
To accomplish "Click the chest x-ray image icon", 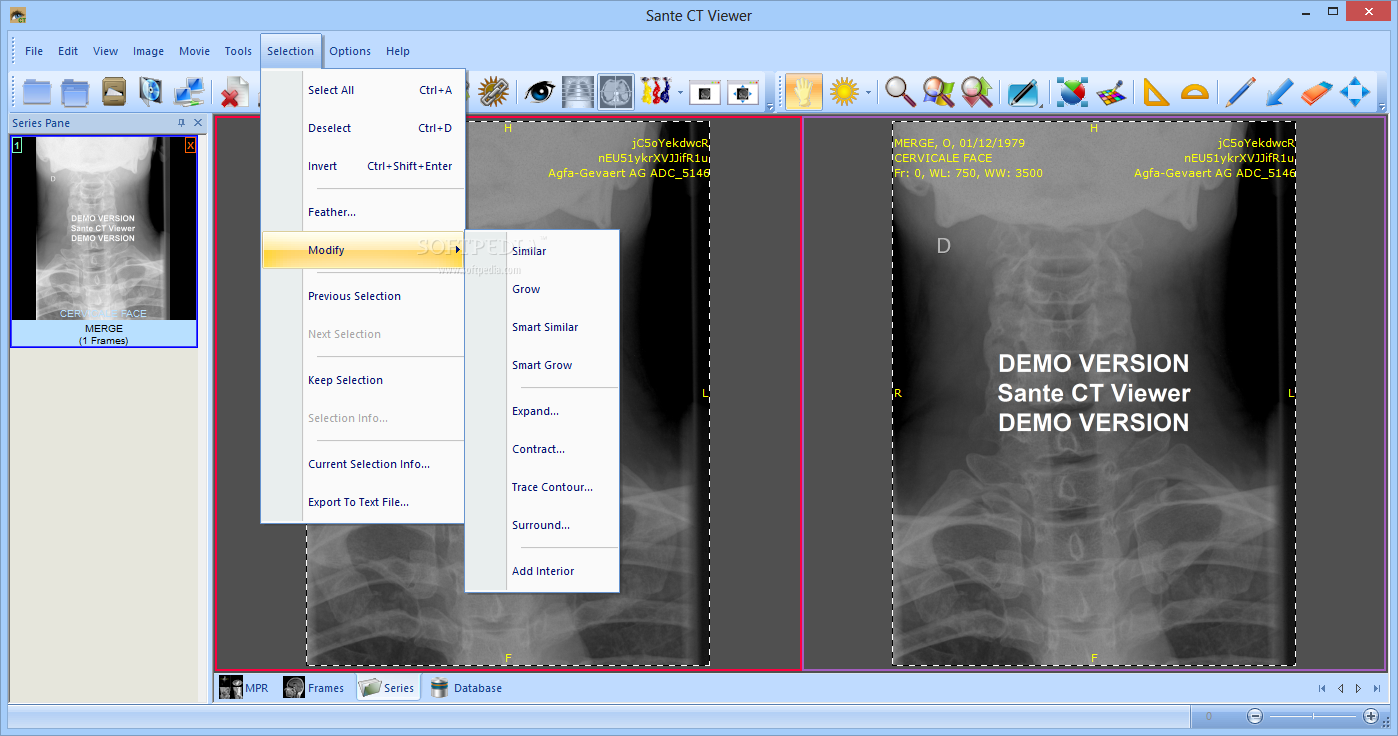I will pyautogui.click(x=578, y=92).
